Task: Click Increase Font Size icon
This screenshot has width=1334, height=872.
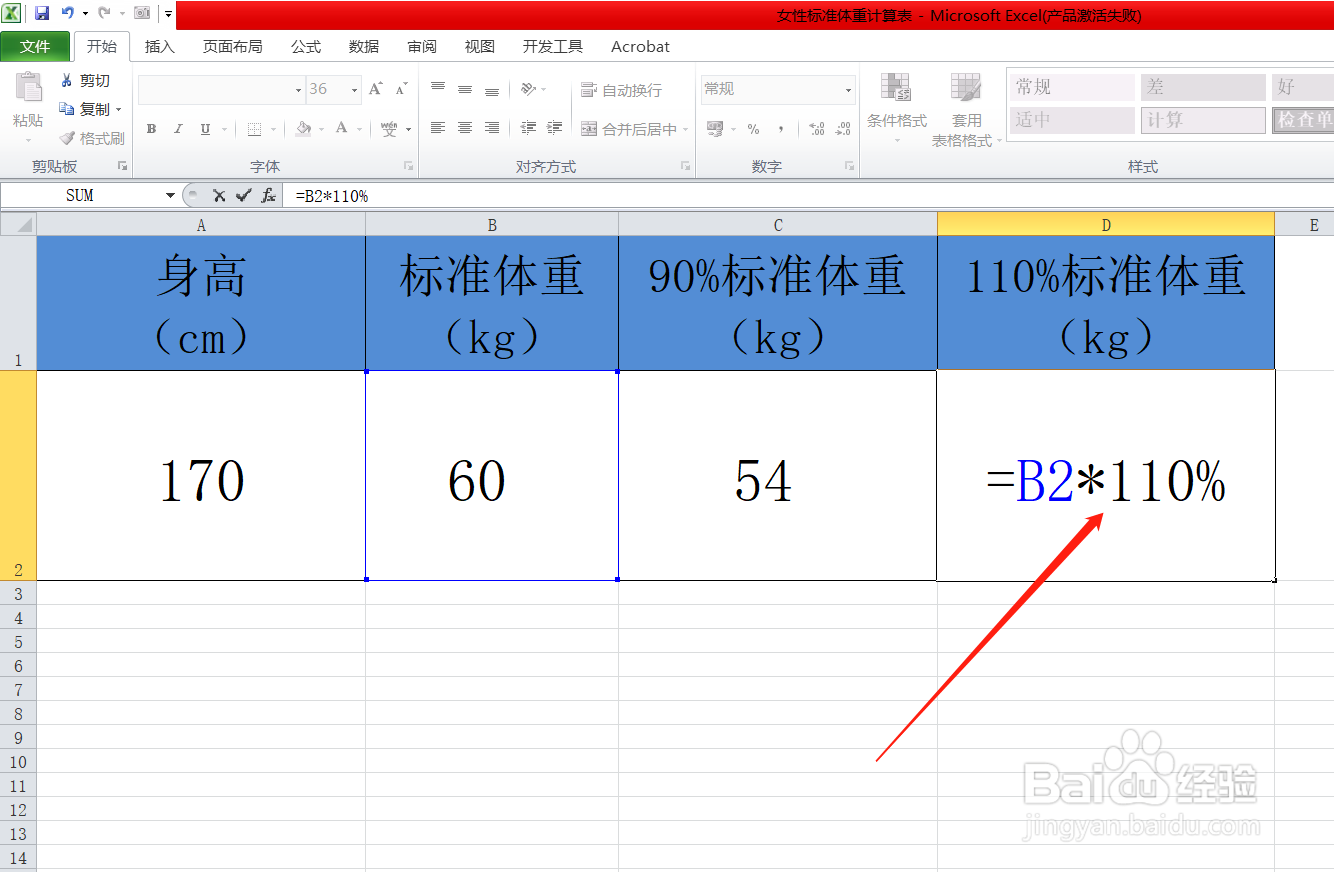Action: 376,89
